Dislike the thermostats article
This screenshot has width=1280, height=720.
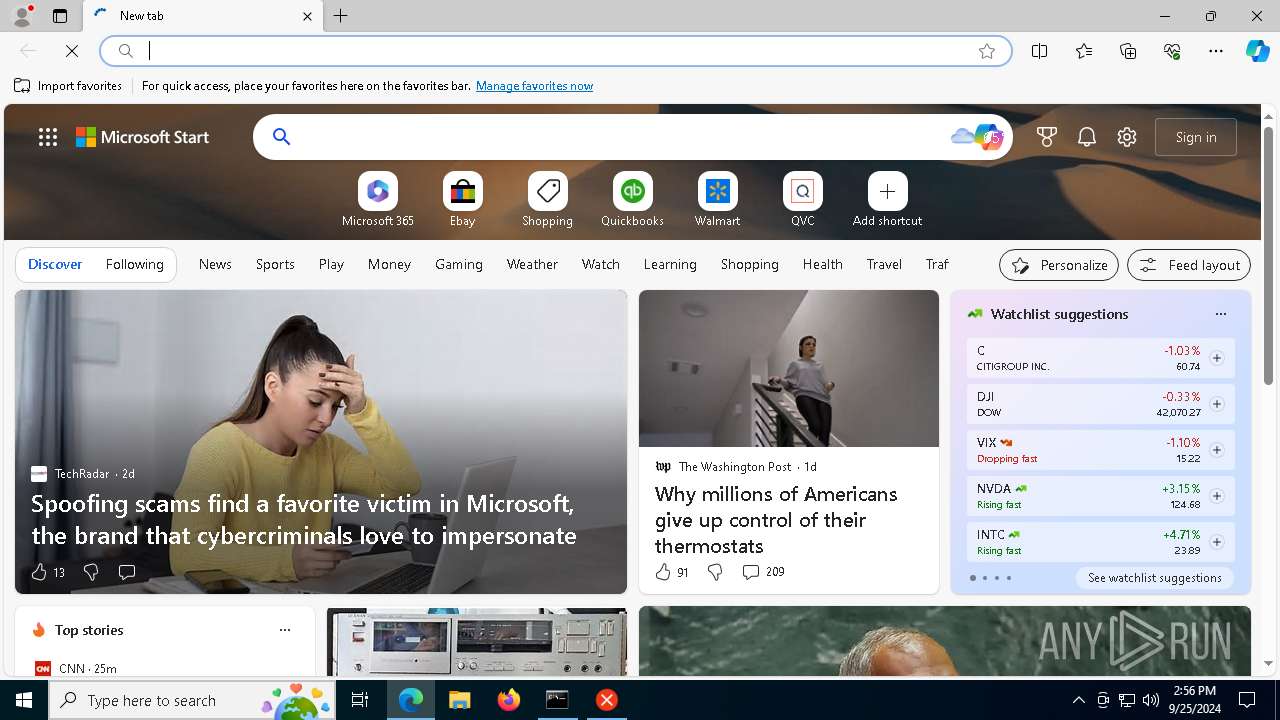coord(715,572)
